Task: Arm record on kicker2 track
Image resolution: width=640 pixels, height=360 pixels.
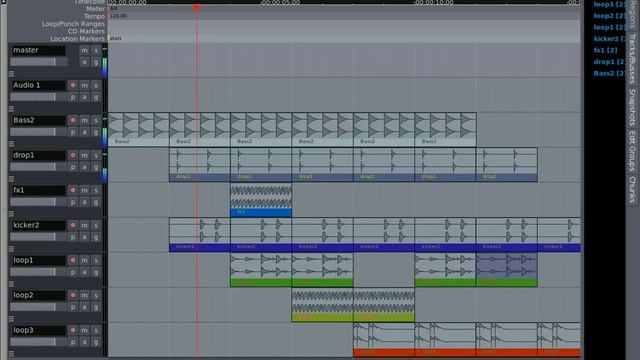Action: tap(73, 225)
